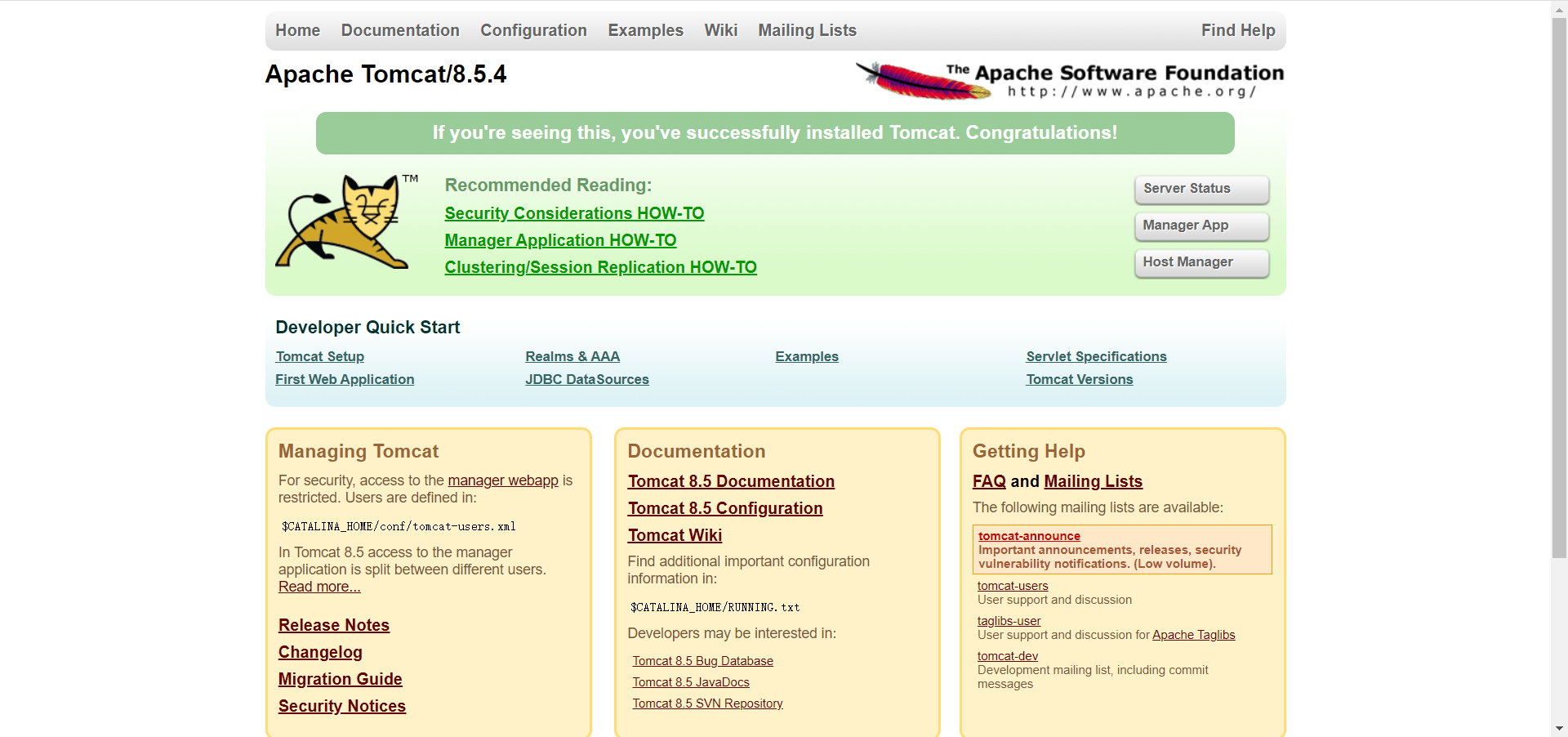Open the Tomcat 8.5 Configuration link
Viewport: 1568px width, 737px height.
click(x=725, y=508)
